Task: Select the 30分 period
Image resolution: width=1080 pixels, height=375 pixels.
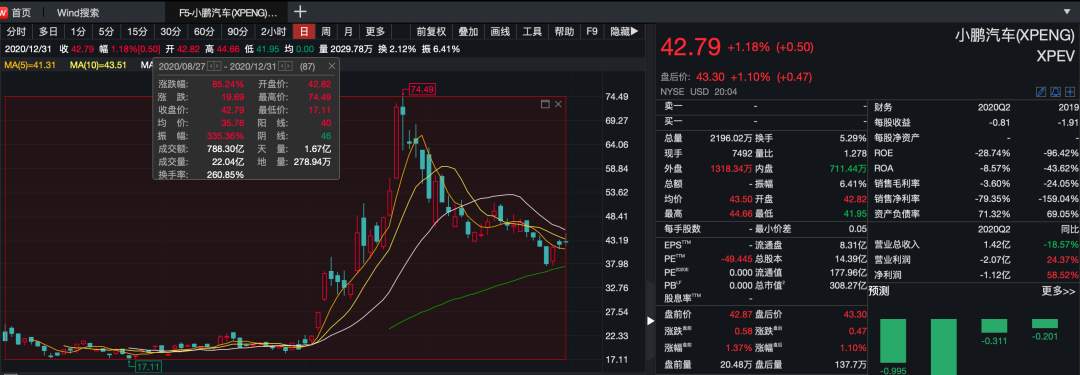Action: click(170, 32)
